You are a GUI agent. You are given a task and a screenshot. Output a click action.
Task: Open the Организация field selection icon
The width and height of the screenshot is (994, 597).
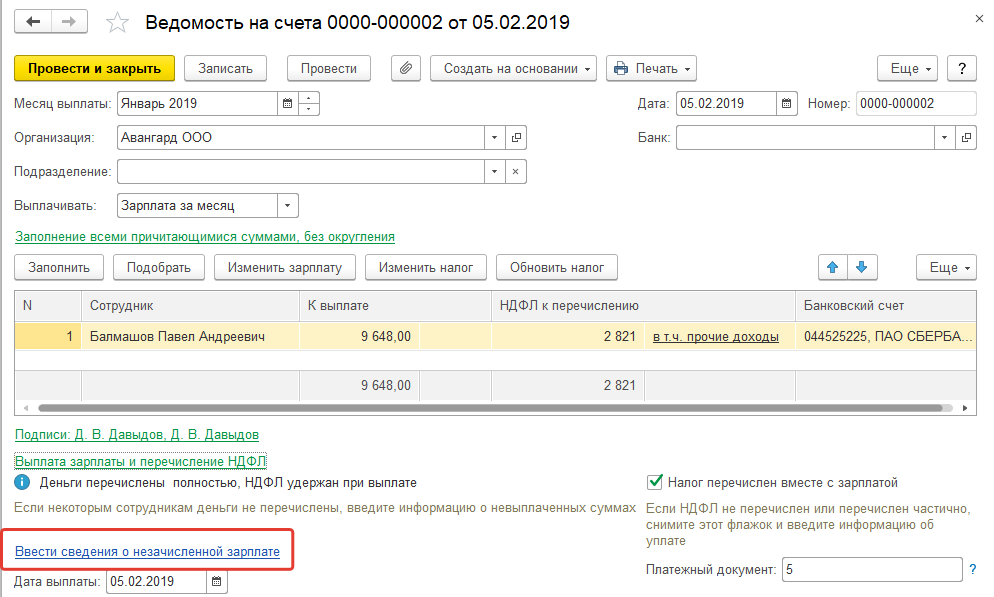click(516, 138)
